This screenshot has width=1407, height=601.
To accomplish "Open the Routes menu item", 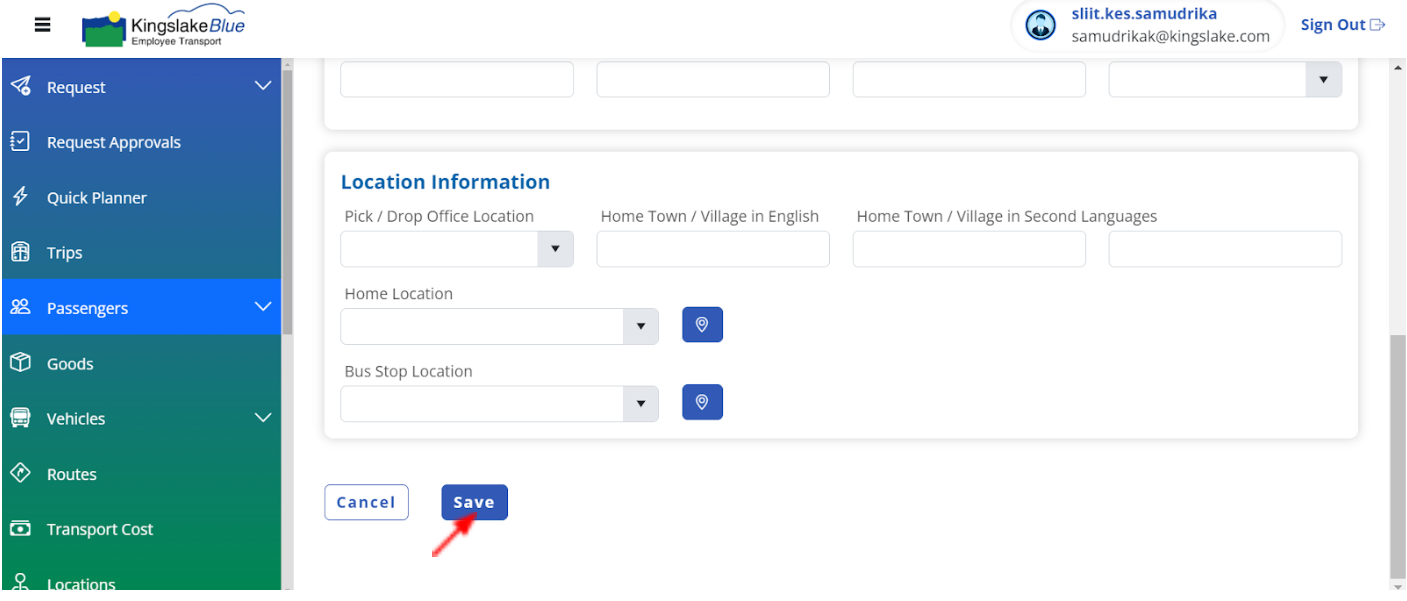I will coord(141,473).
